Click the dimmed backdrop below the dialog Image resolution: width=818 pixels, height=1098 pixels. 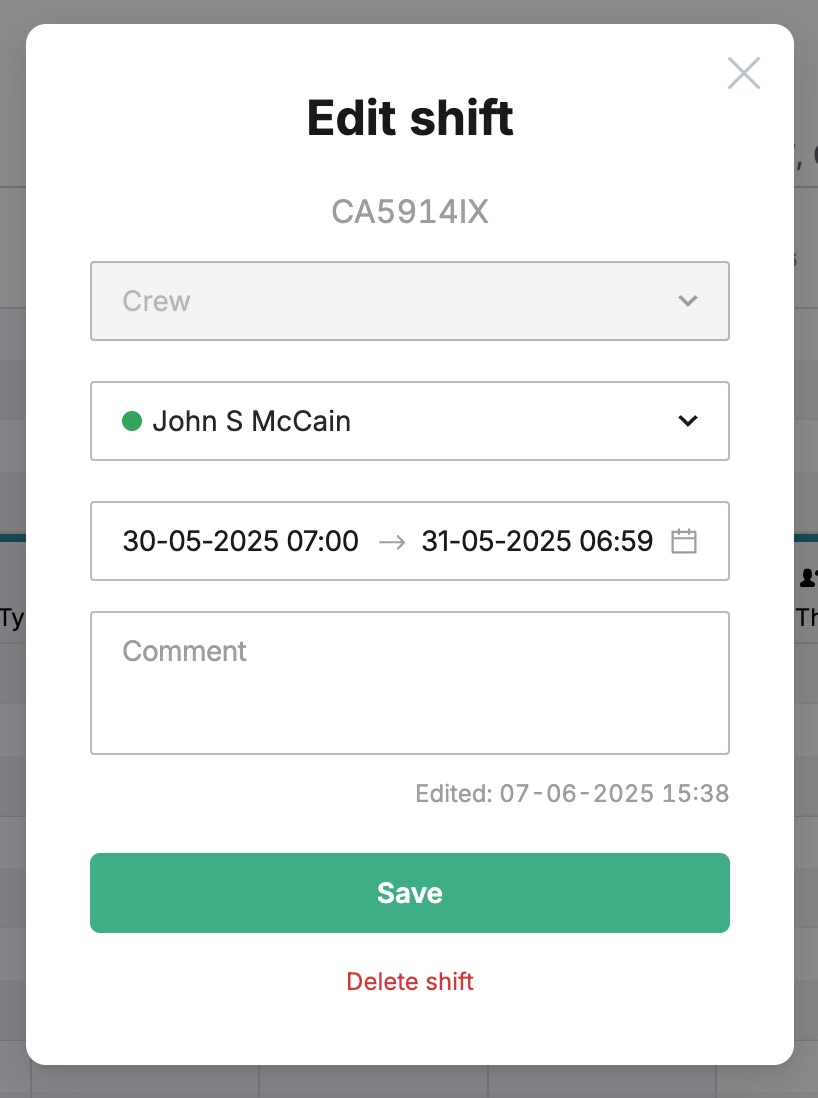tap(409, 1083)
